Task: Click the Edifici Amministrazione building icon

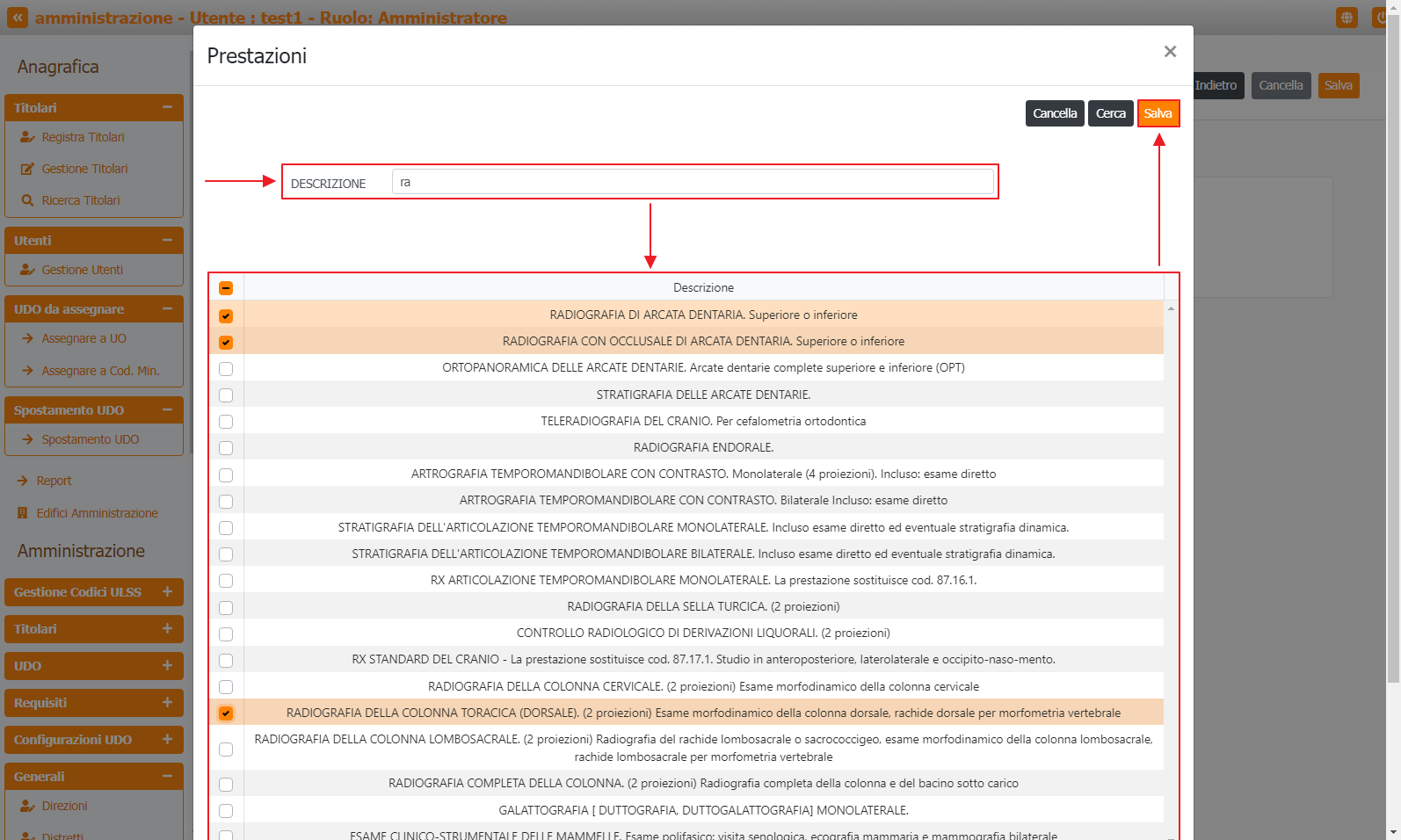Action: [x=23, y=513]
